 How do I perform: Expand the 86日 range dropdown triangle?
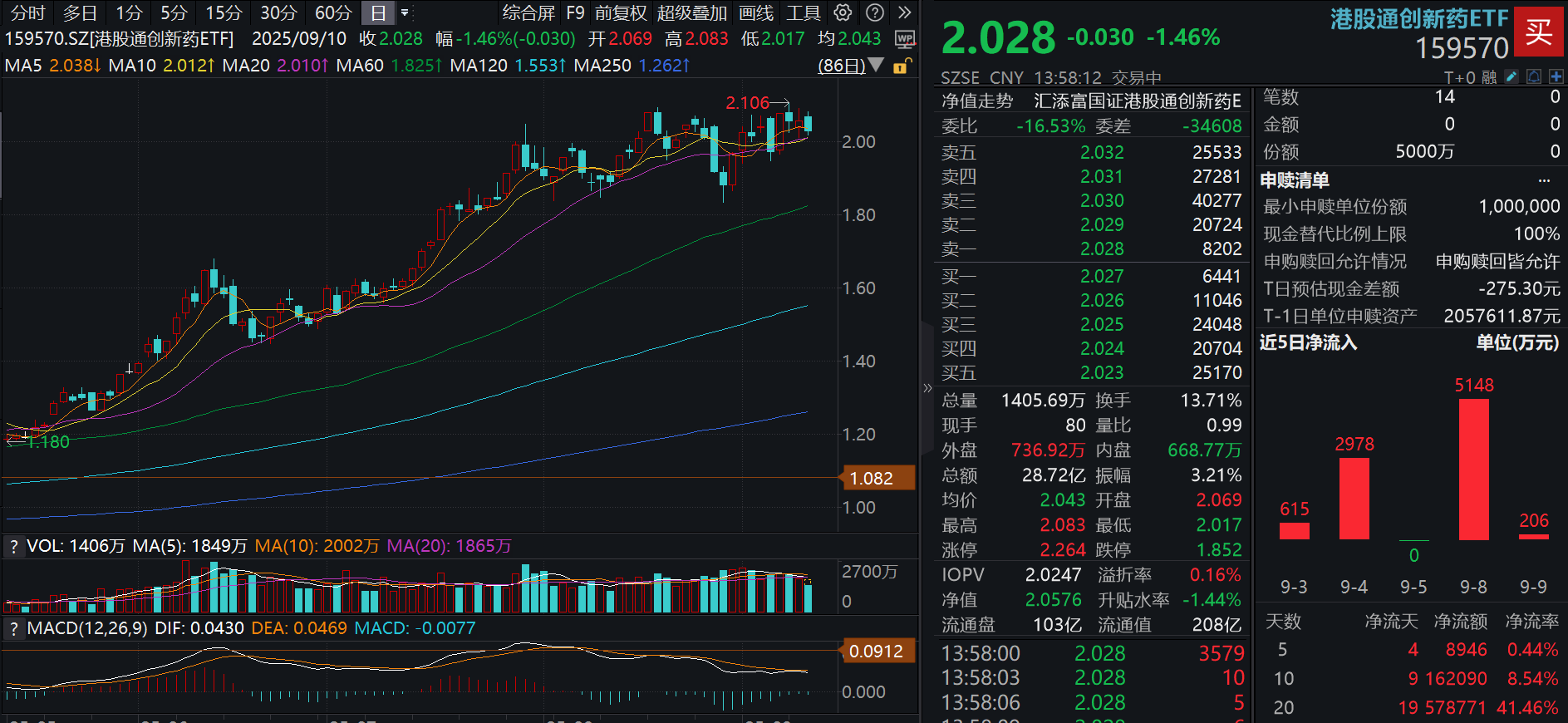pyautogui.click(x=876, y=65)
